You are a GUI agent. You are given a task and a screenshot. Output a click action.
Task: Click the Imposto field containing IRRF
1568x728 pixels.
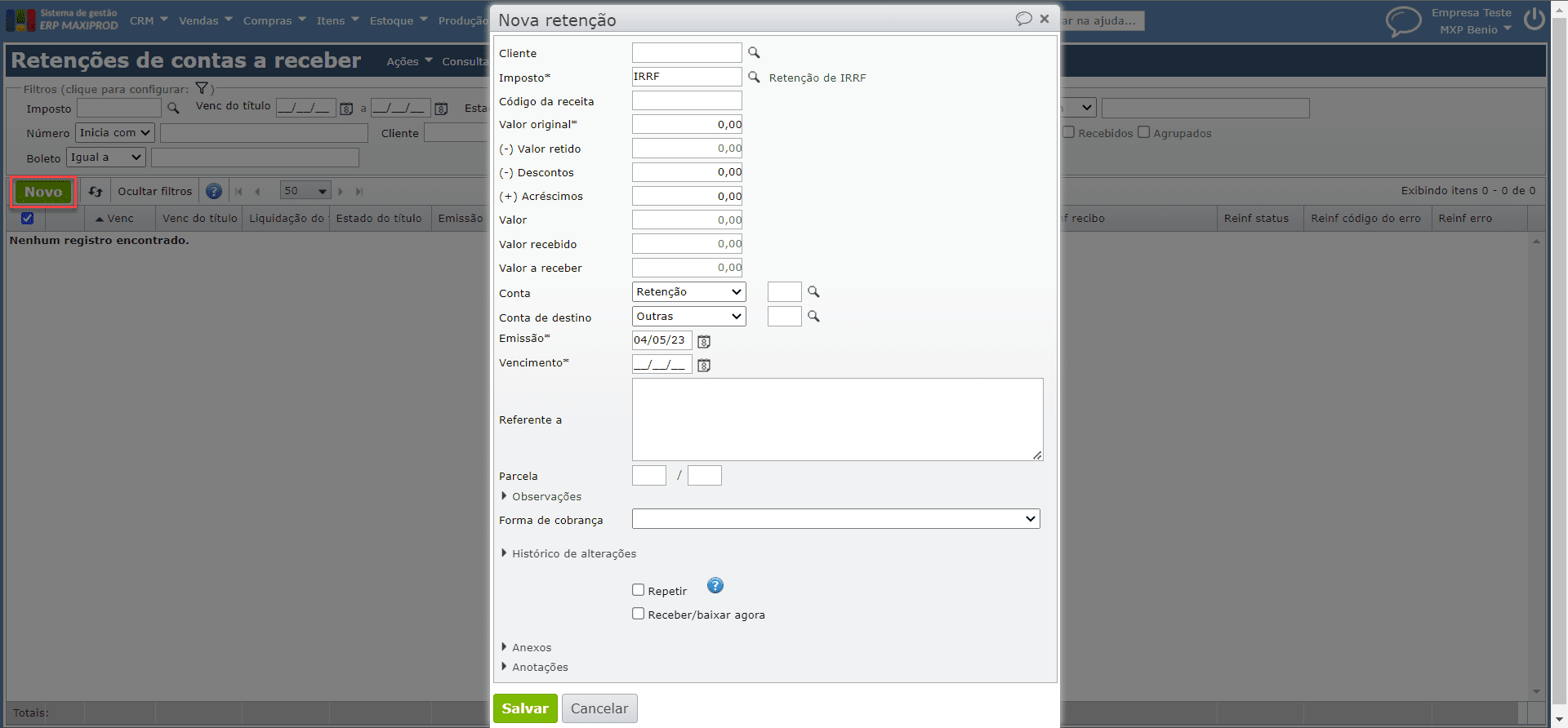tap(687, 77)
